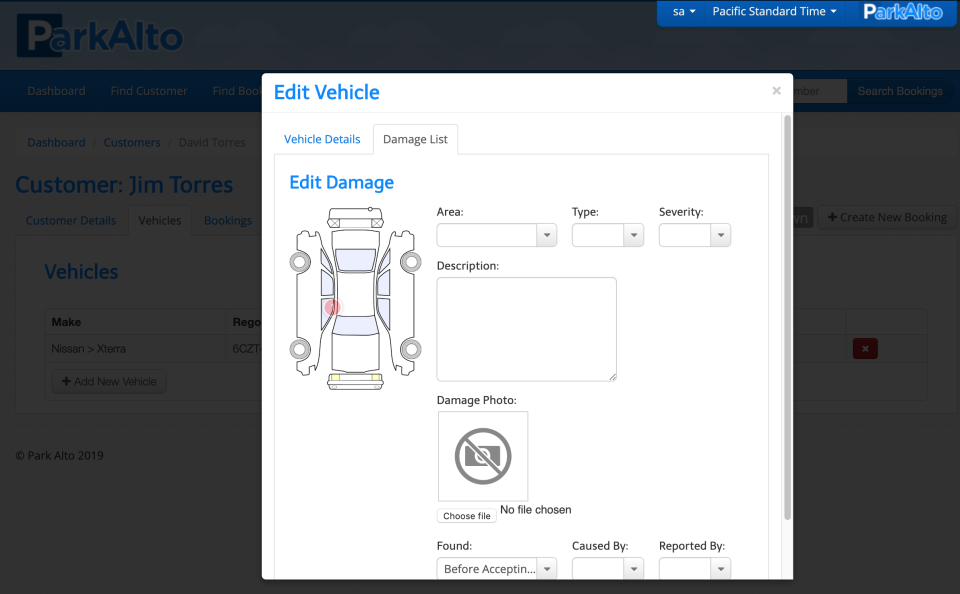Delete the Nissan Xterra with red X button

(x=865, y=348)
